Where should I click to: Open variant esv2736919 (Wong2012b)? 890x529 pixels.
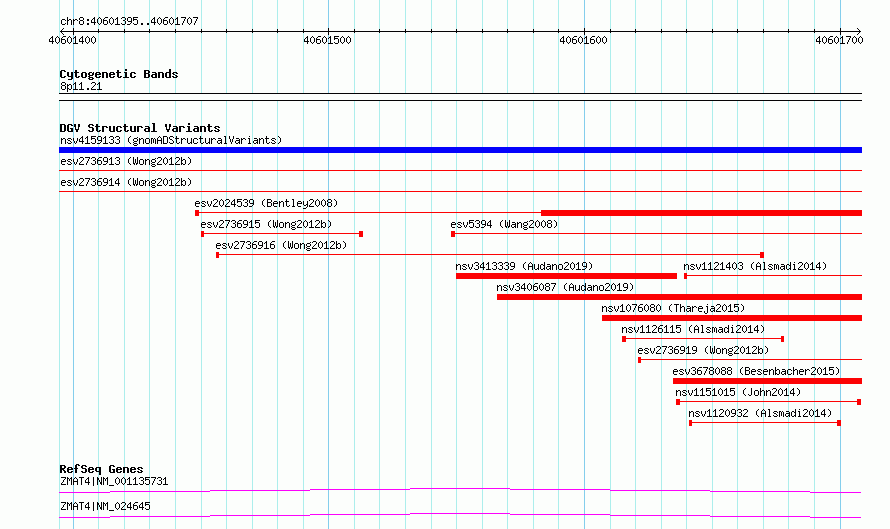tap(703, 350)
